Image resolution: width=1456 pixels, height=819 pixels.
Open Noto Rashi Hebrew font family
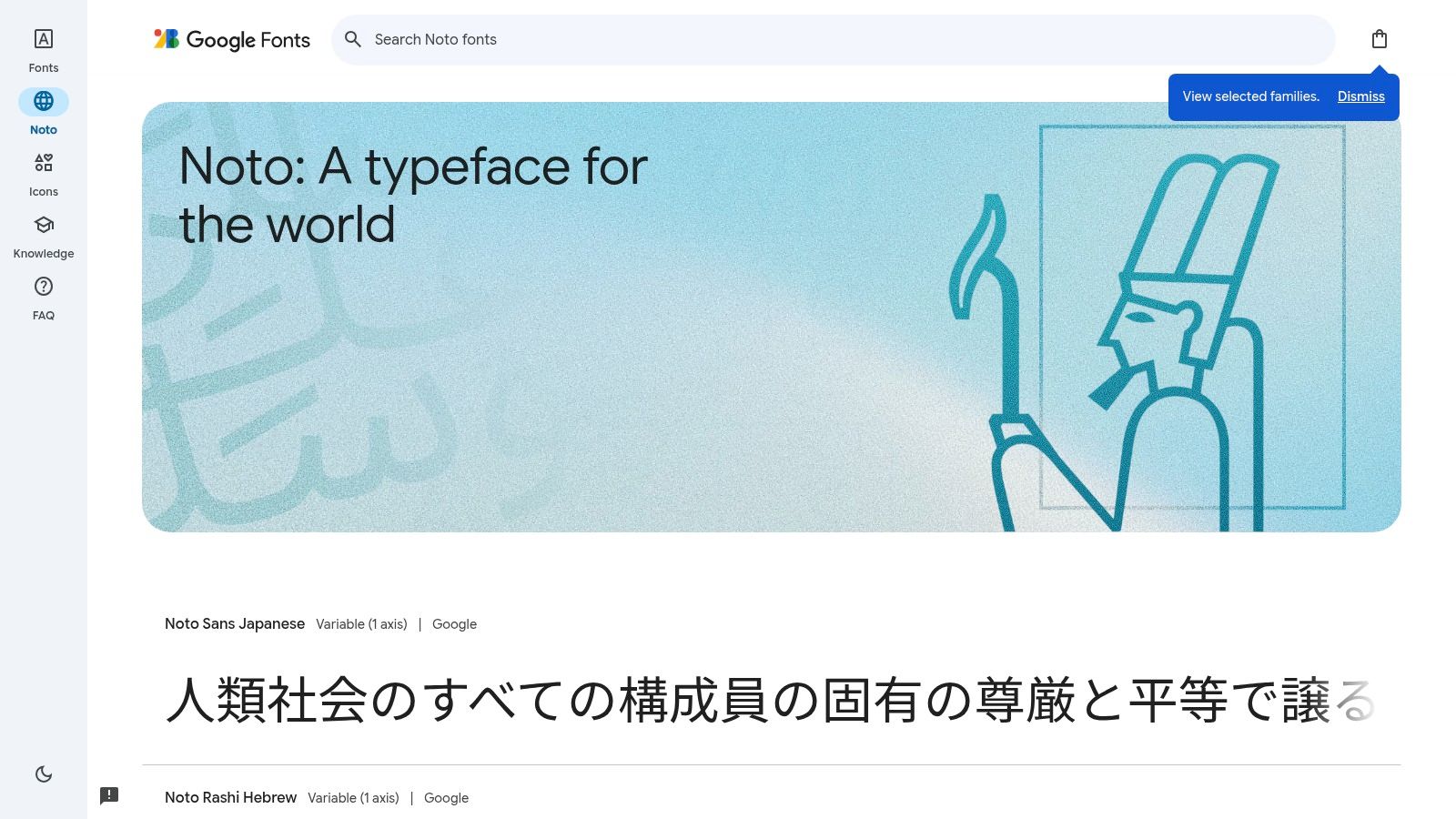coord(230,797)
